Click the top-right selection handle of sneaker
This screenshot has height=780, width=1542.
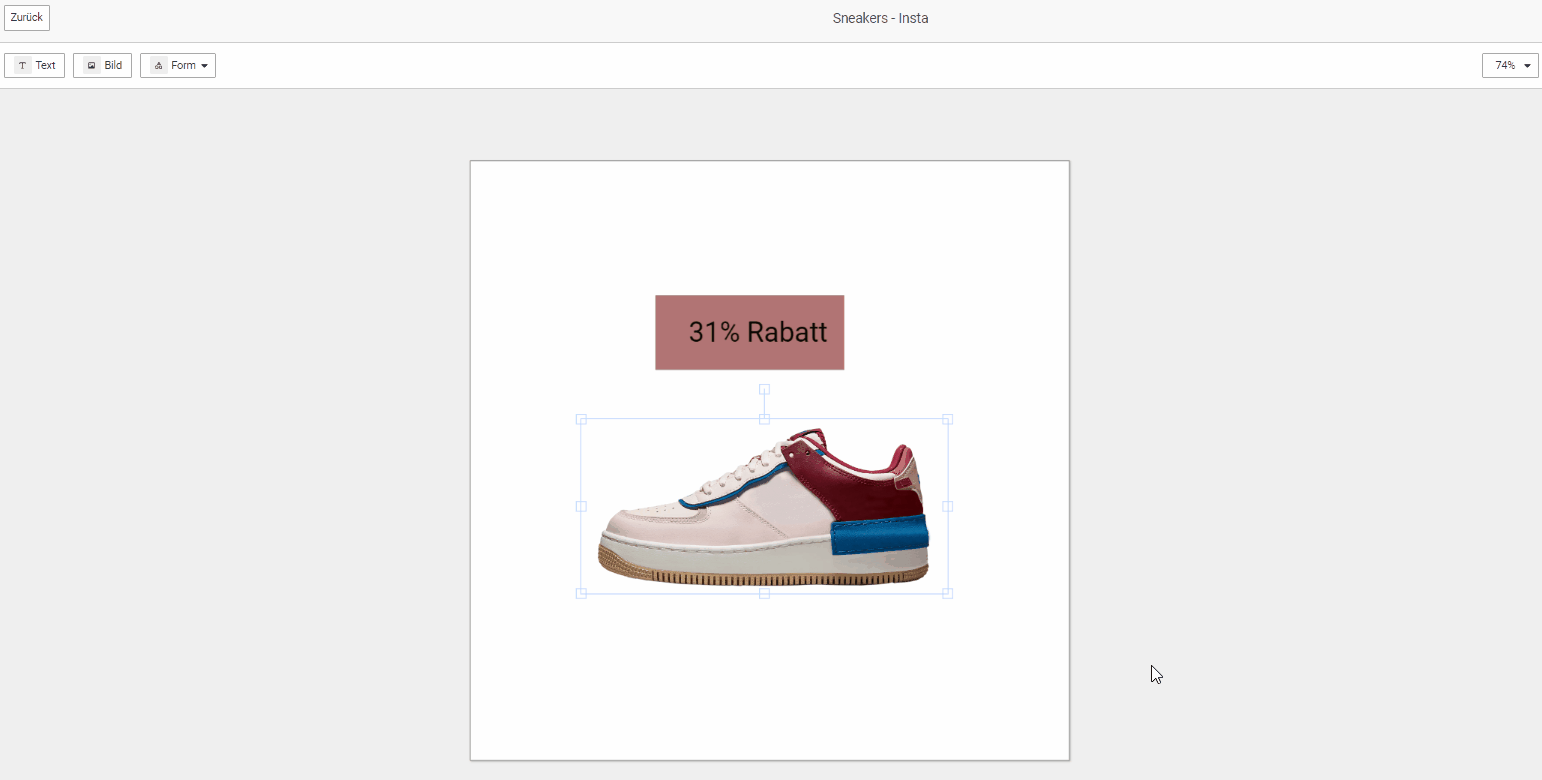click(x=948, y=419)
